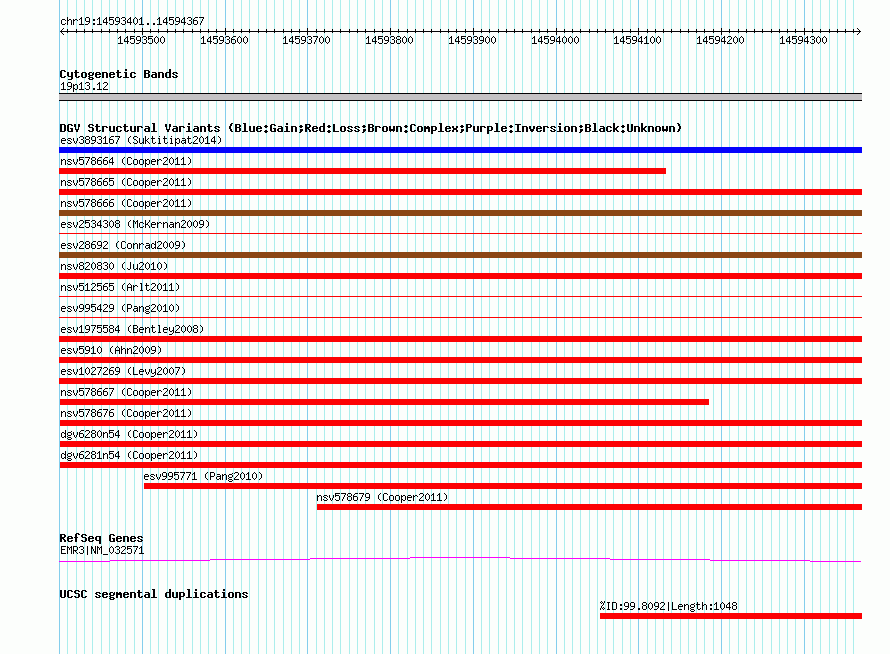Click the 19p13.12 cytogenetic band label

click(84, 86)
